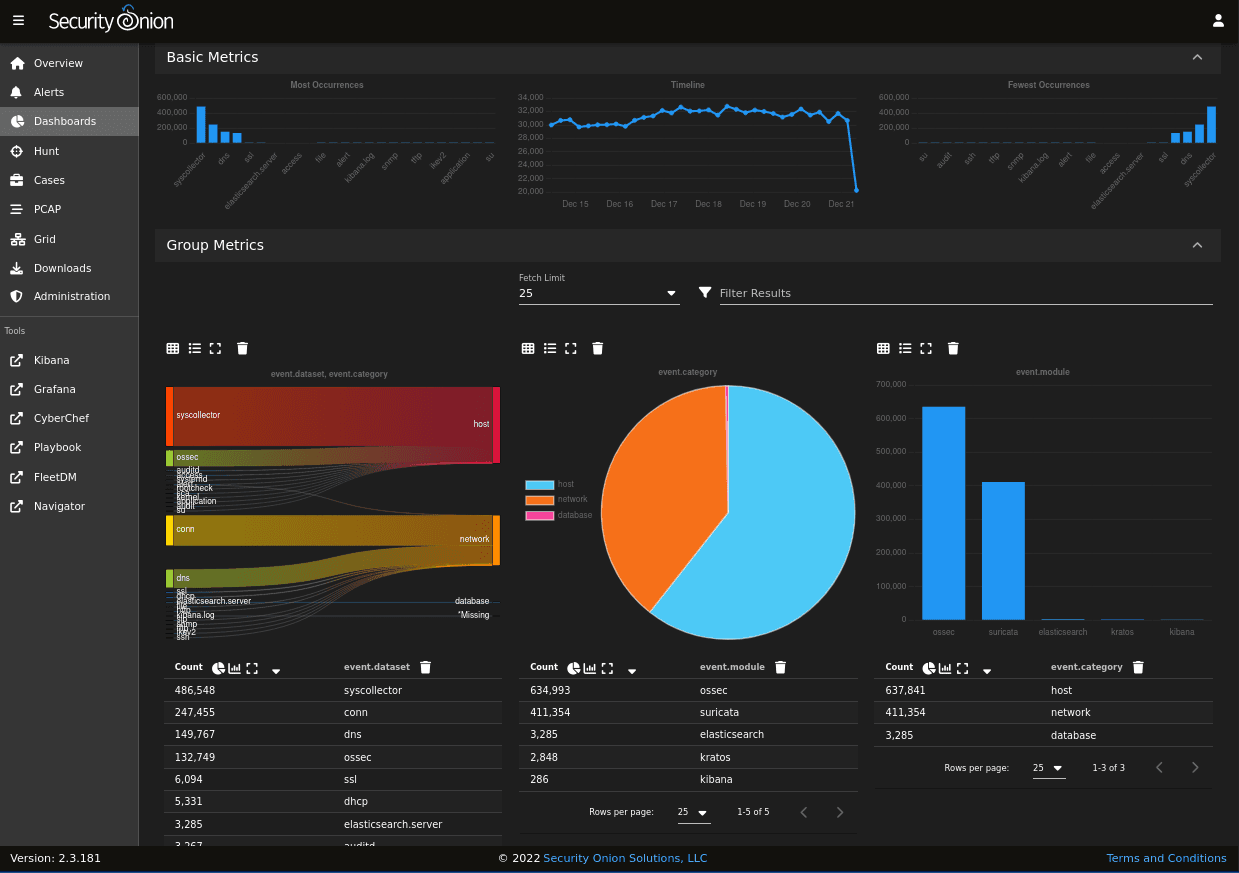Image resolution: width=1239 pixels, height=873 pixels.
Task: Show pie chart for the event.dataset table
Action: pyautogui.click(x=219, y=668)
